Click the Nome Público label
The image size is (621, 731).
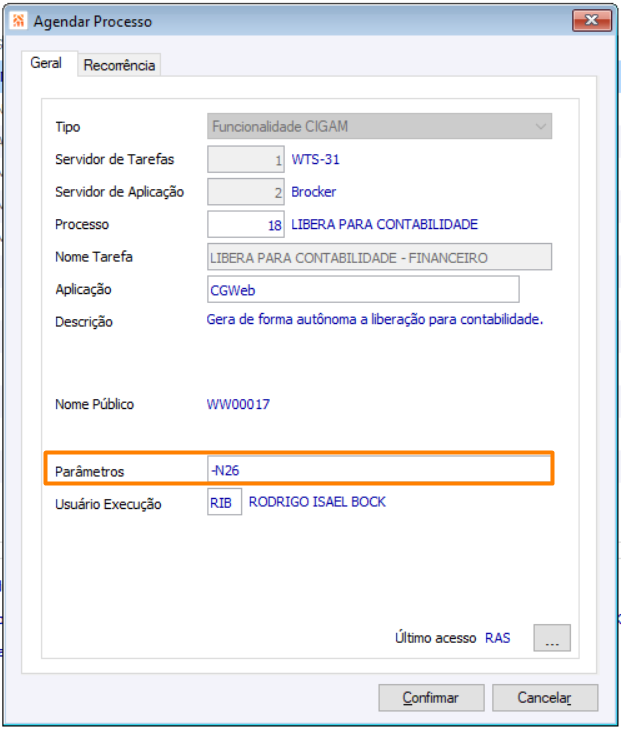(x=94, y=404)
